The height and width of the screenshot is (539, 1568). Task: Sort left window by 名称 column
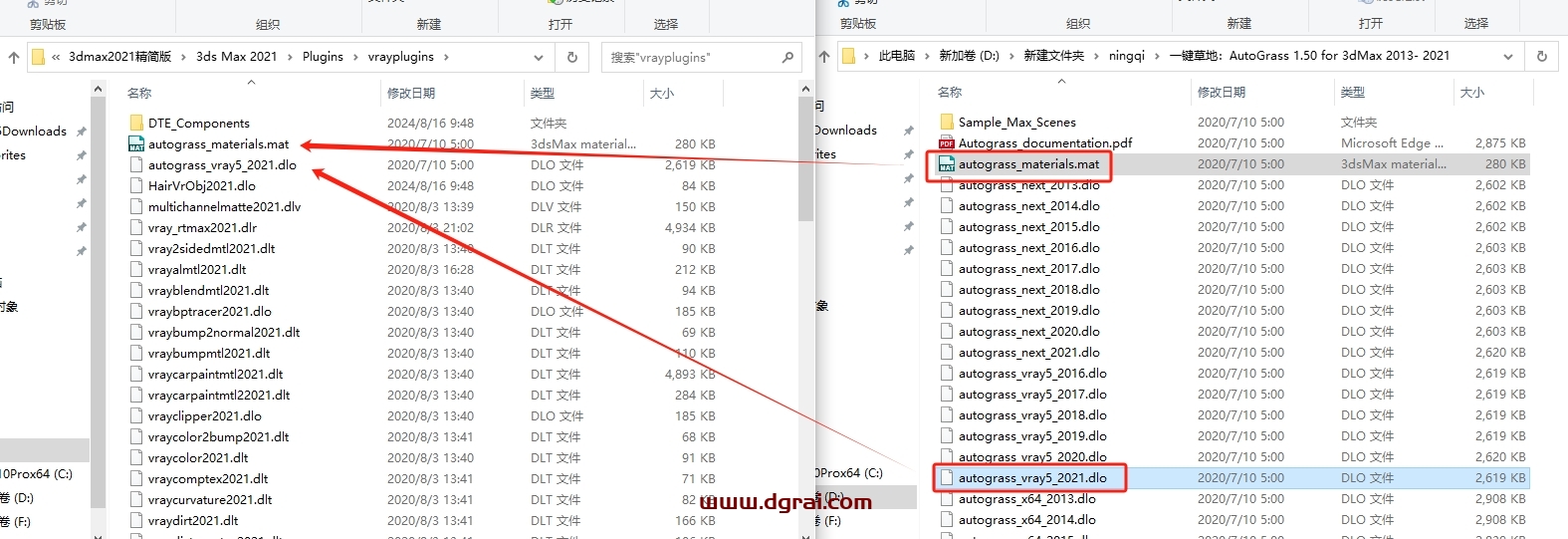(139, 93)
